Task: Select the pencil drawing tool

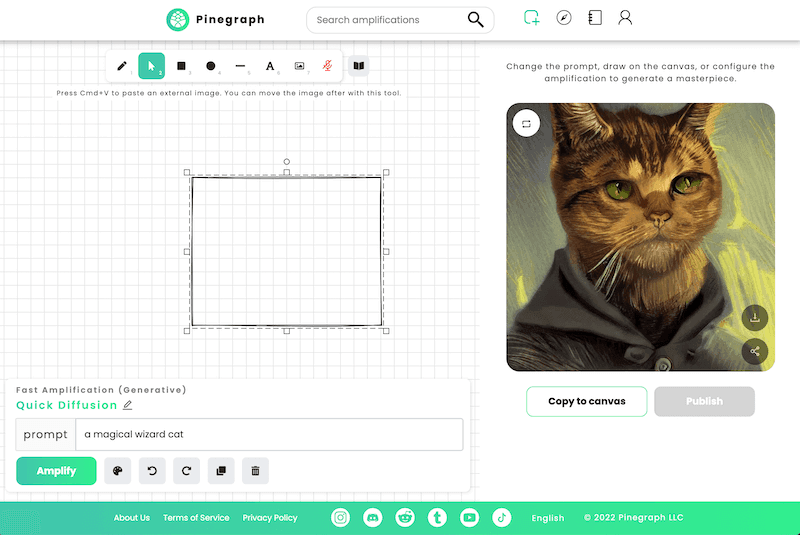Action: pyautogui.click(x=122, y=66)
